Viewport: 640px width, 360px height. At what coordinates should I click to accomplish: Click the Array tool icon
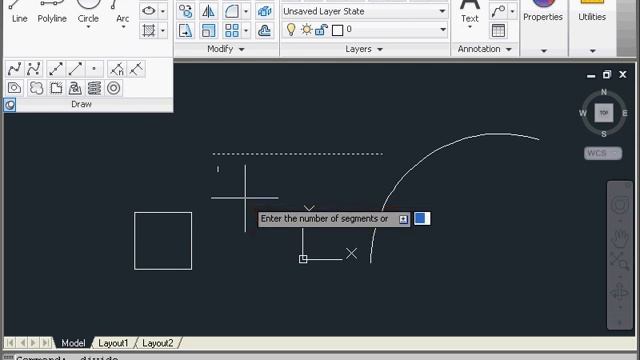(x=232, y=31)
